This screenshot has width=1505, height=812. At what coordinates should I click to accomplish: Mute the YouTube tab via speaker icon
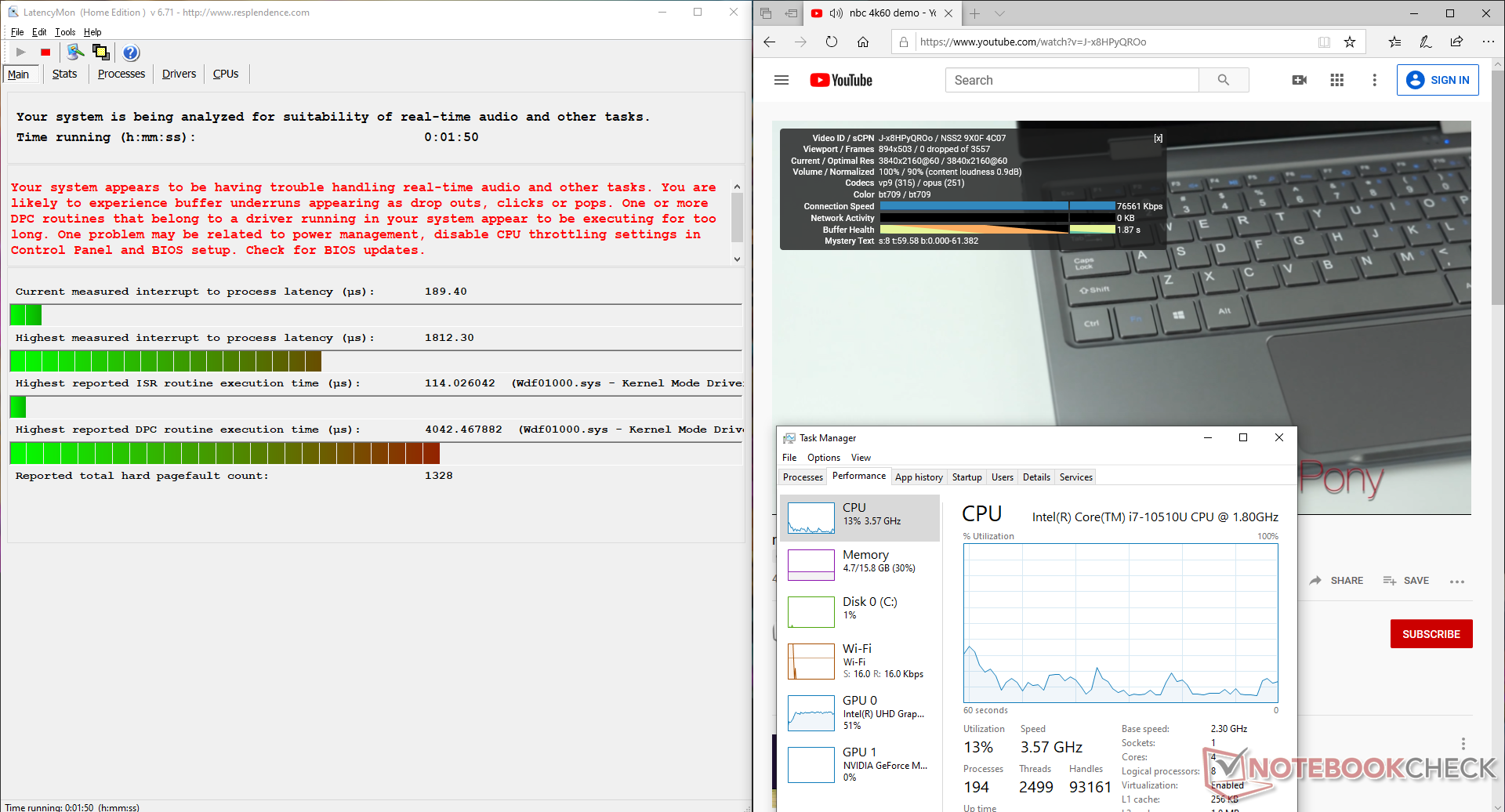tap(836, 13)
